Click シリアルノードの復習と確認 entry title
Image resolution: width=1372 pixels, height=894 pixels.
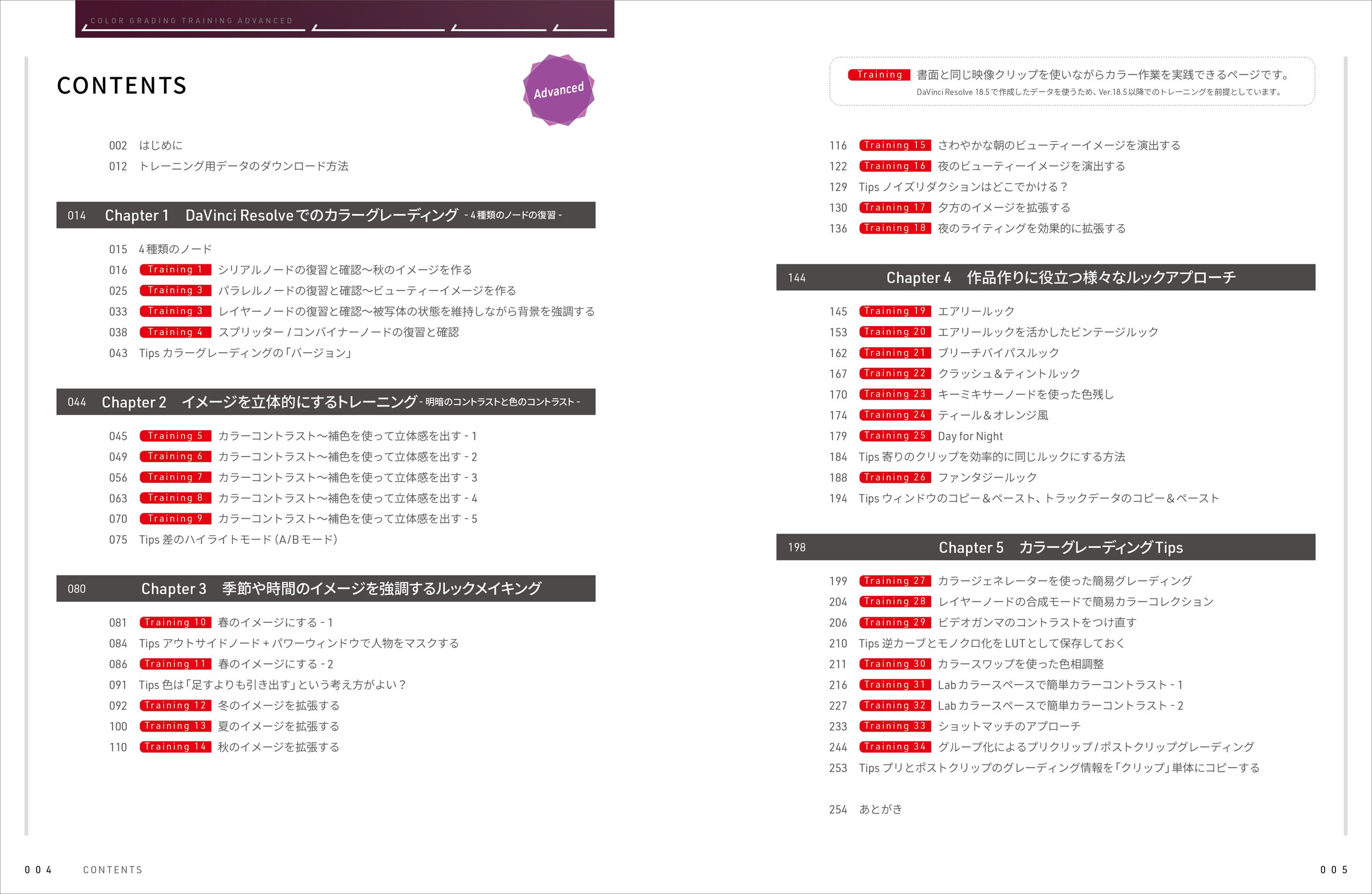pos(345,270)
